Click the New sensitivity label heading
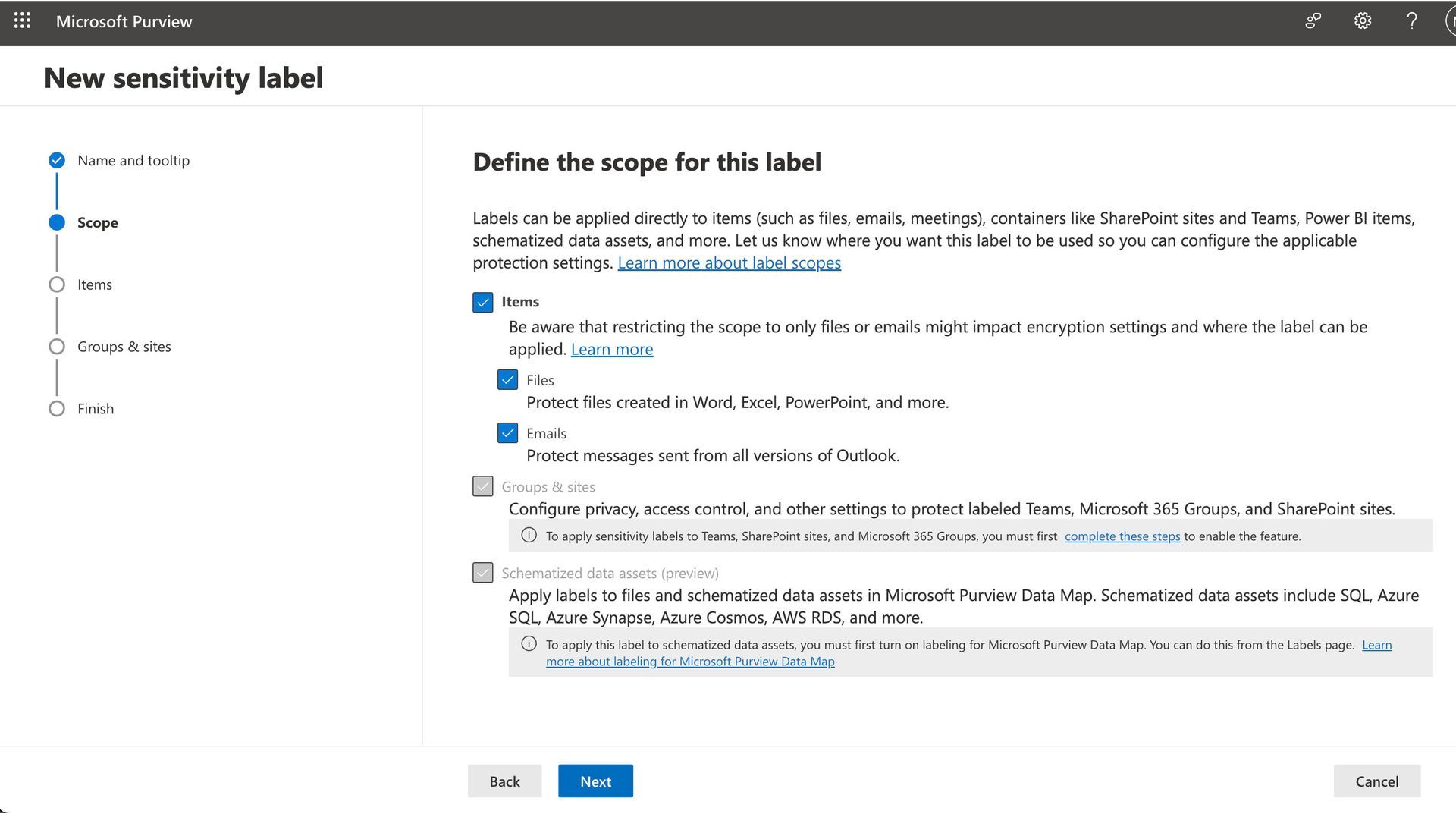The height and width of the screenshot is (814, 1456). 184,77
